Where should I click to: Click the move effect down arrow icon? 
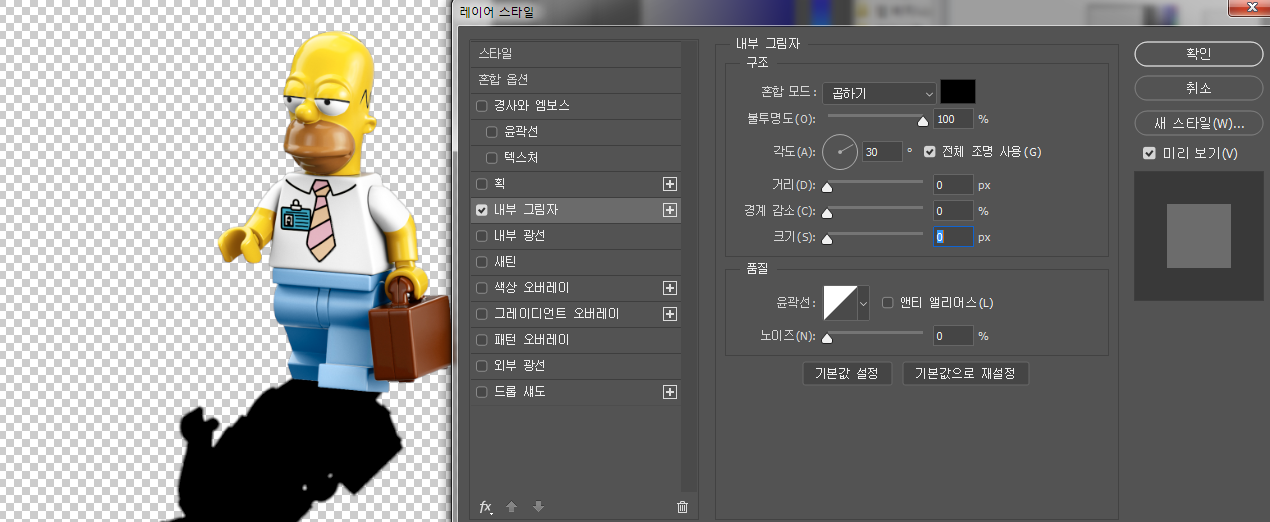tap(538, 507)
